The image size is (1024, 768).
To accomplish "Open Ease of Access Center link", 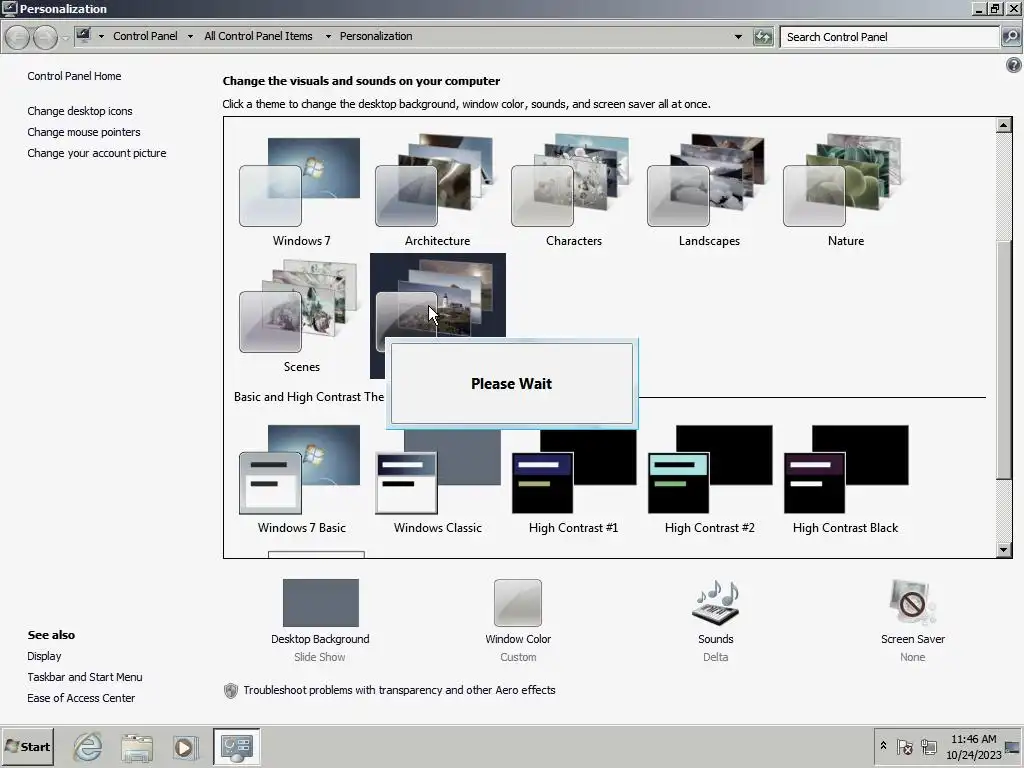I will [x=81, y=697].
